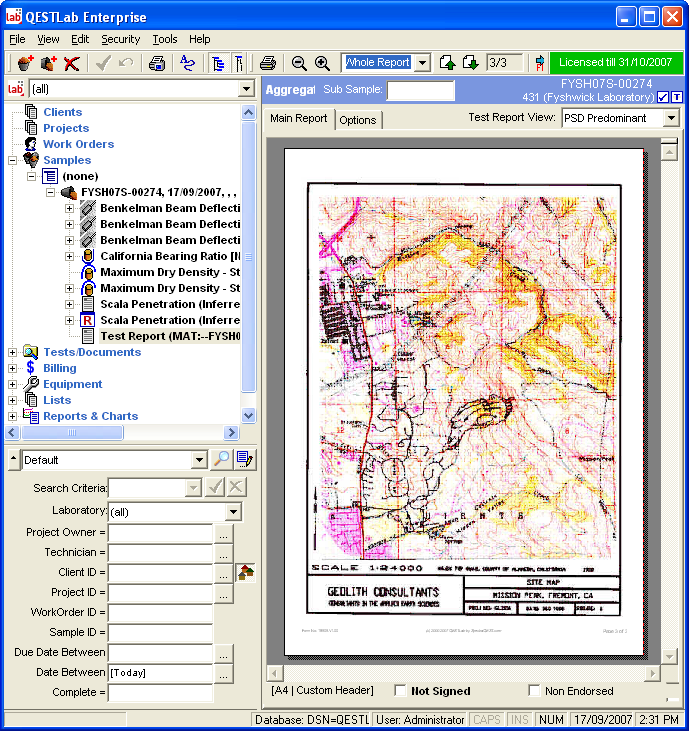Image resolution: width=689 pixels, height=731 pixels.
Task: Go to the previous report page
Action: 448,63
